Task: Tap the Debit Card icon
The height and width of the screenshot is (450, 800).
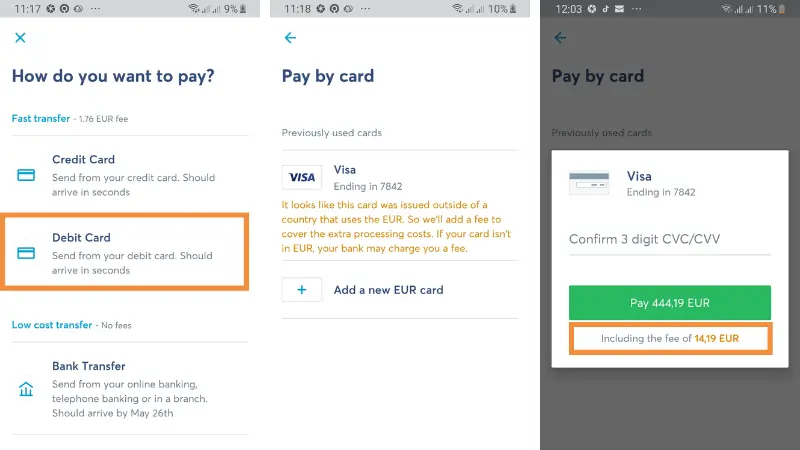Action: pos(27,253)
